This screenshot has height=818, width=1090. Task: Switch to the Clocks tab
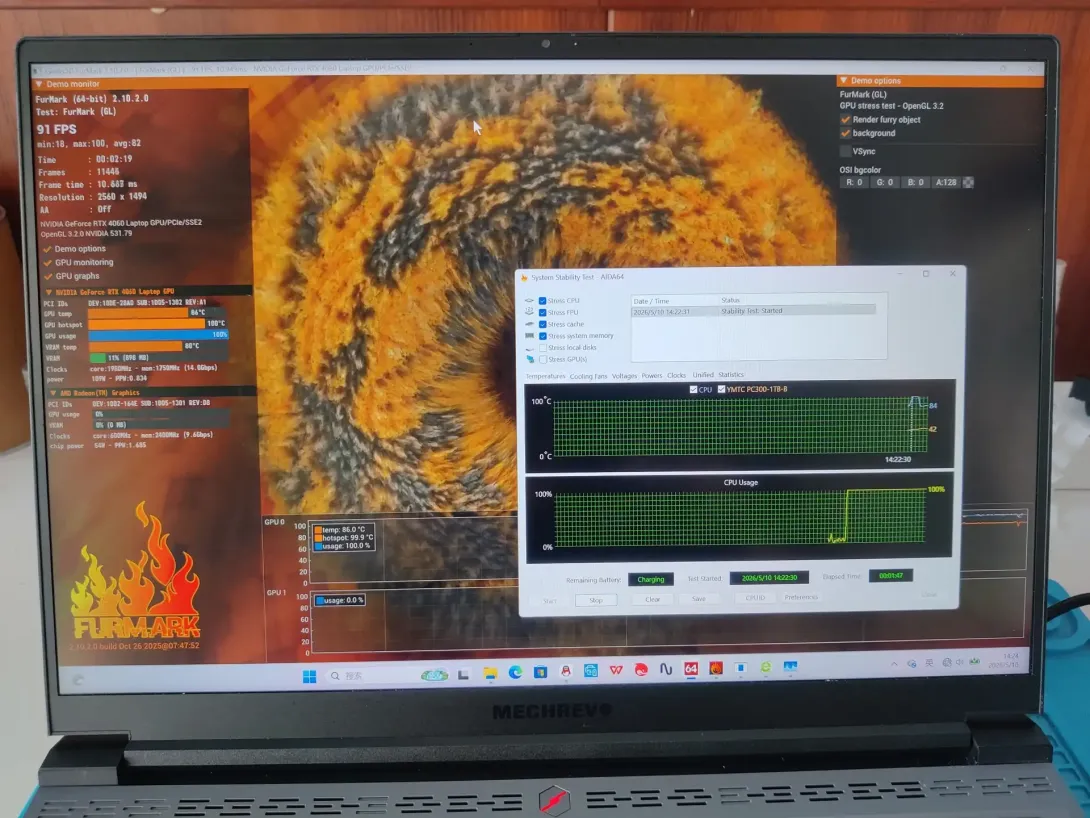(x=676, y=375)
